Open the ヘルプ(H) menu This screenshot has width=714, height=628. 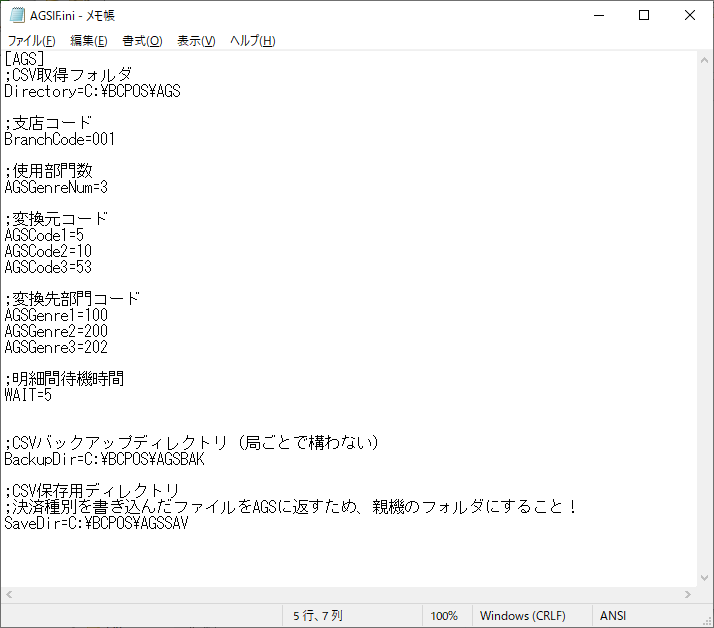tap(252, 41)
